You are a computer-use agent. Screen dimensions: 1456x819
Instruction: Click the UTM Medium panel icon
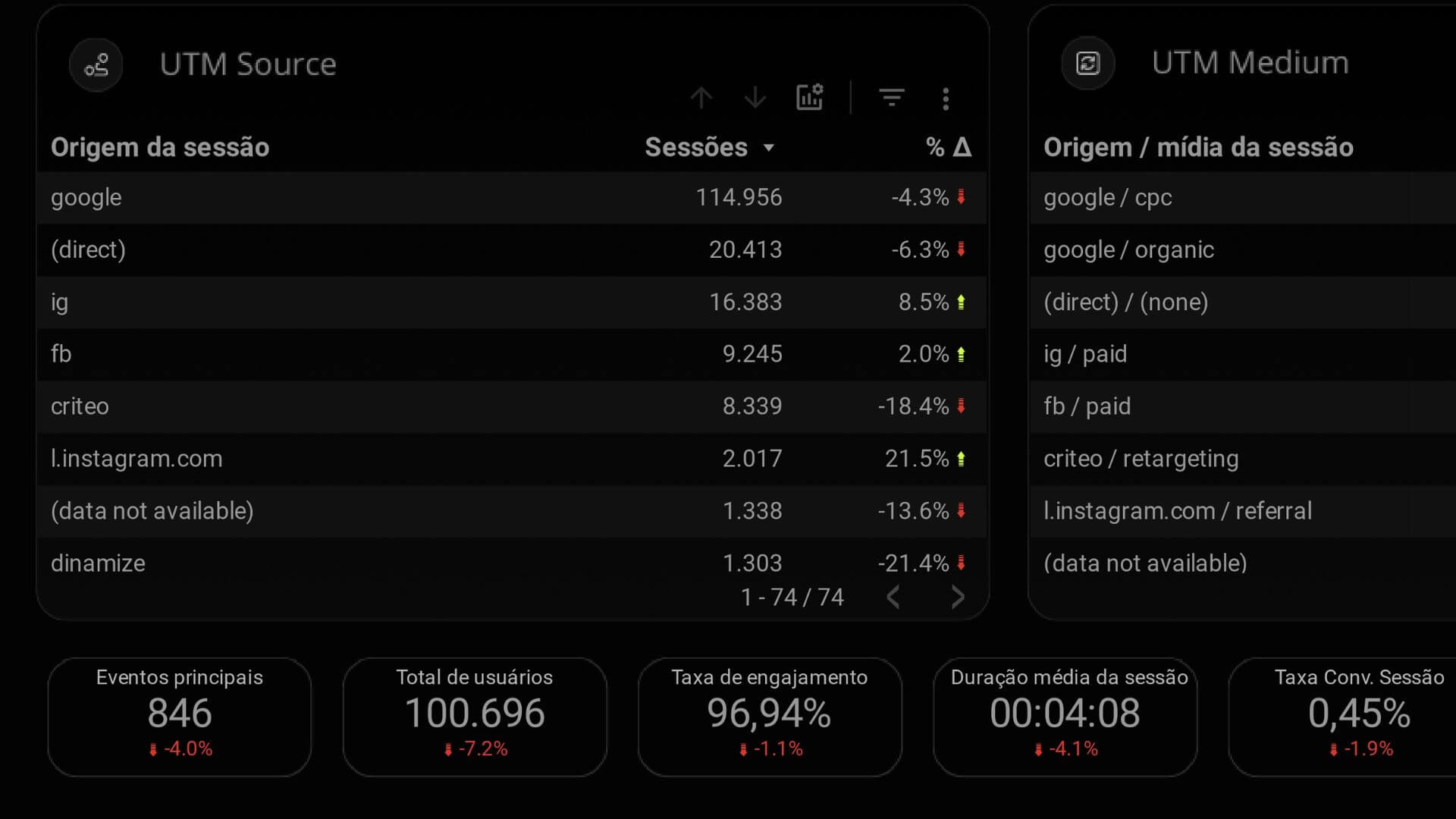[x=1088, y=63]
